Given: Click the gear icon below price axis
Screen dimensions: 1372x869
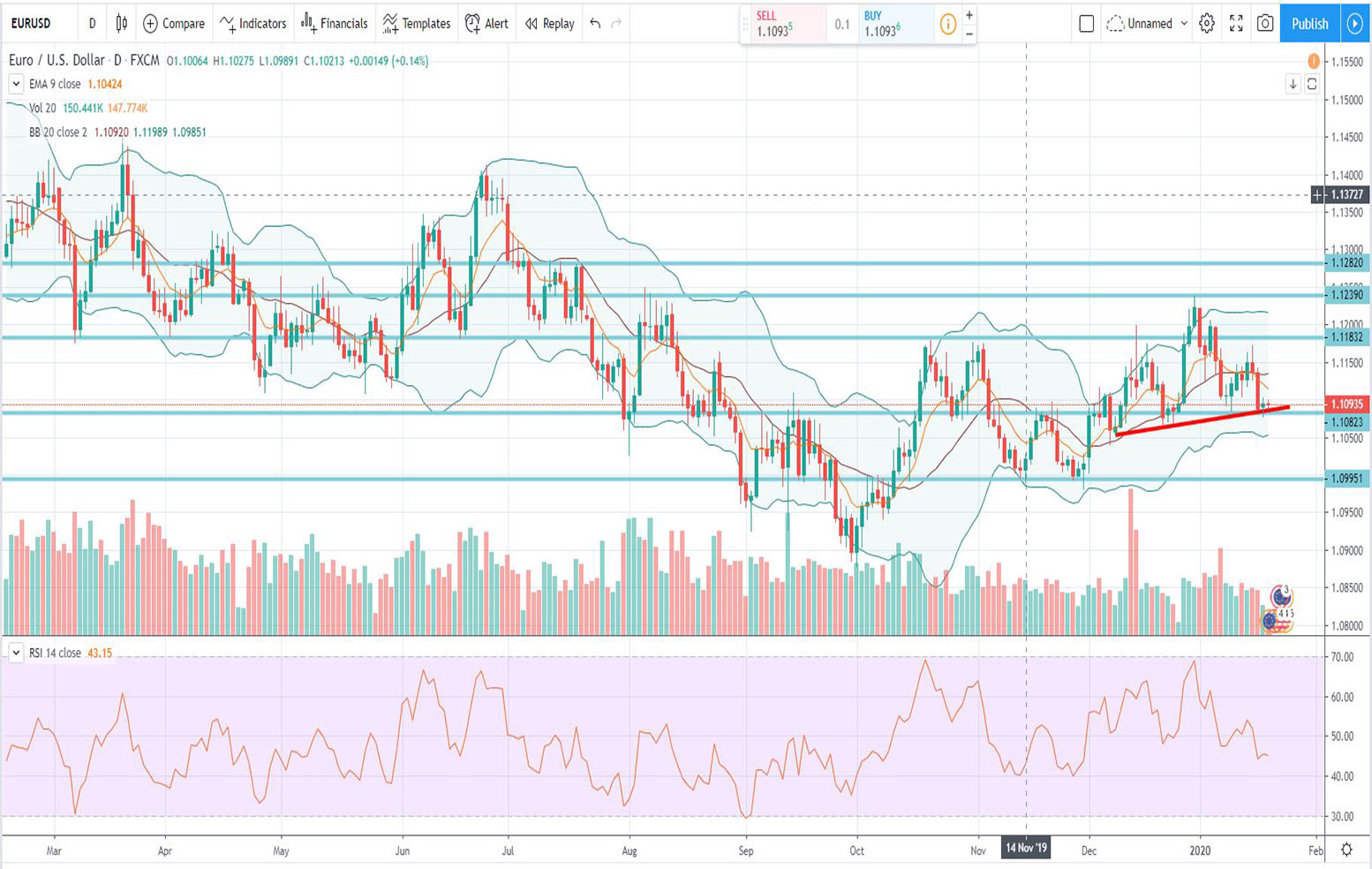Looking at the screenshot, I should tap(1346, 850).
